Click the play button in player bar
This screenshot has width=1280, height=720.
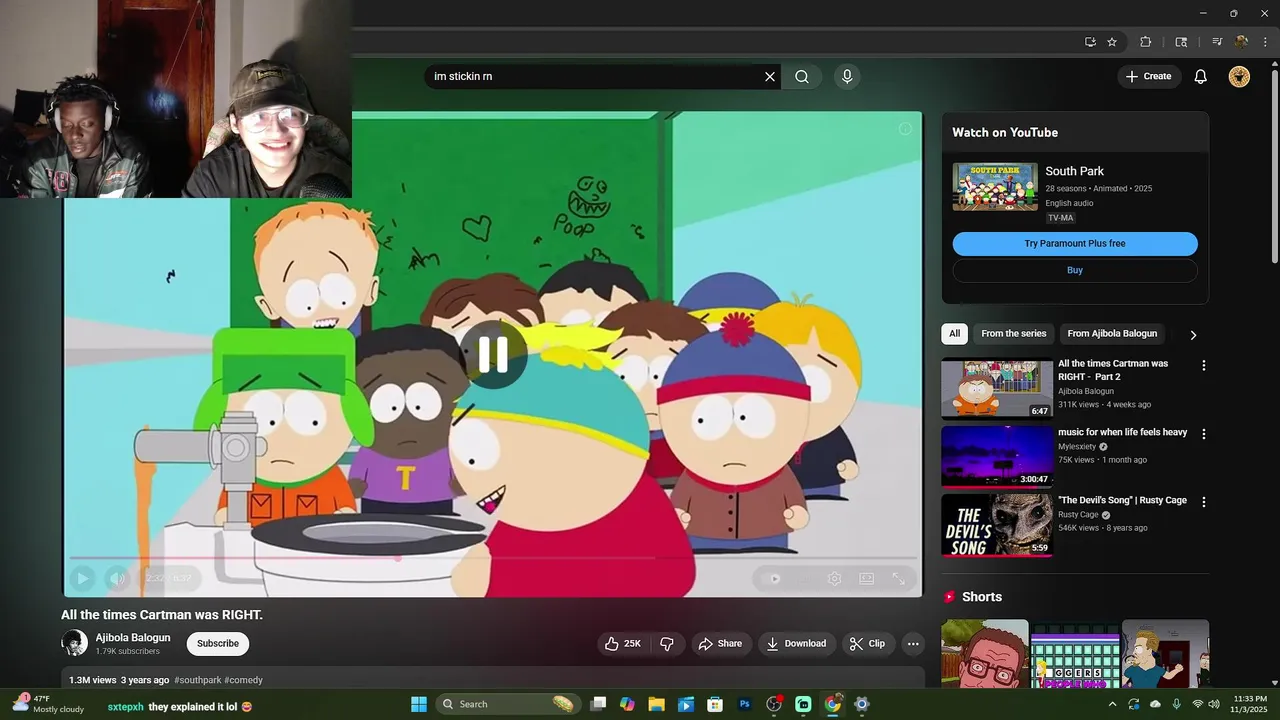click(x=82, y=578)
